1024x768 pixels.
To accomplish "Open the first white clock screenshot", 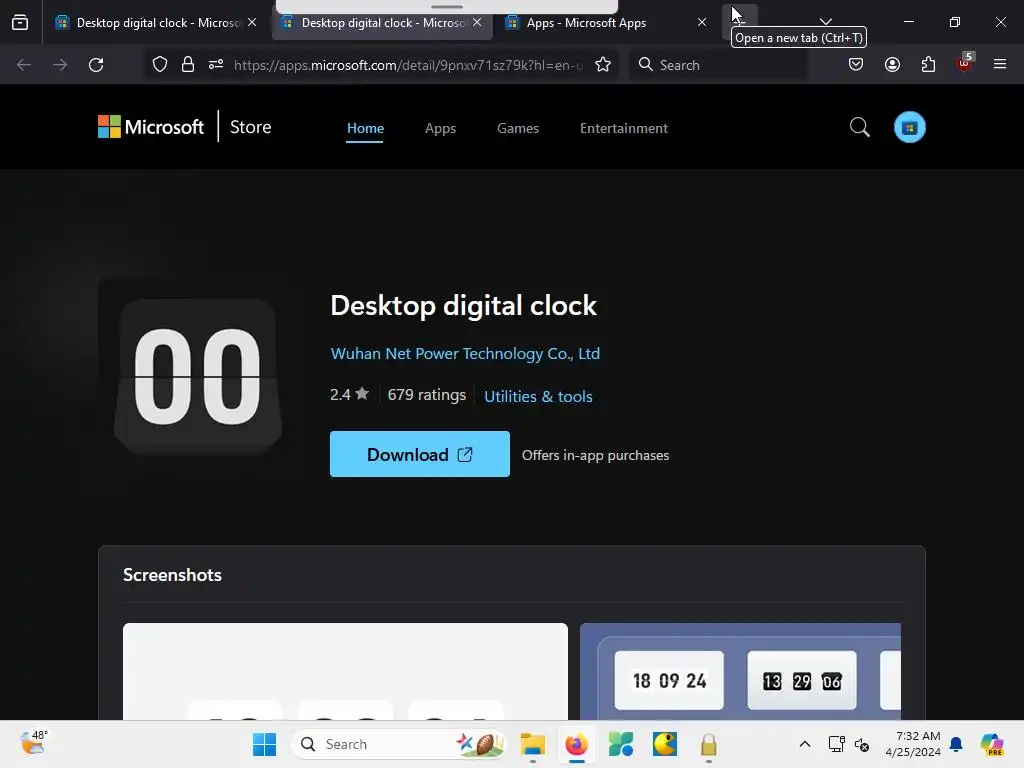I will [345, 671].
